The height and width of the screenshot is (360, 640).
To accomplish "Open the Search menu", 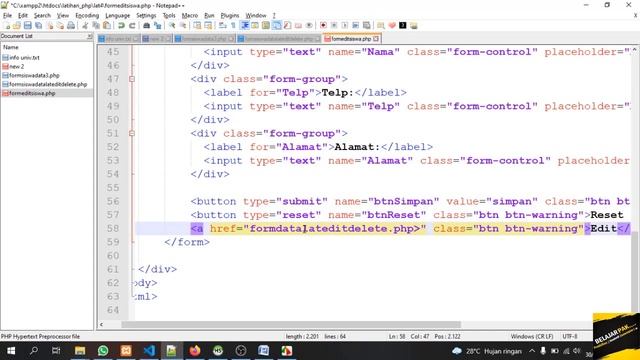I will coord(42,16).
